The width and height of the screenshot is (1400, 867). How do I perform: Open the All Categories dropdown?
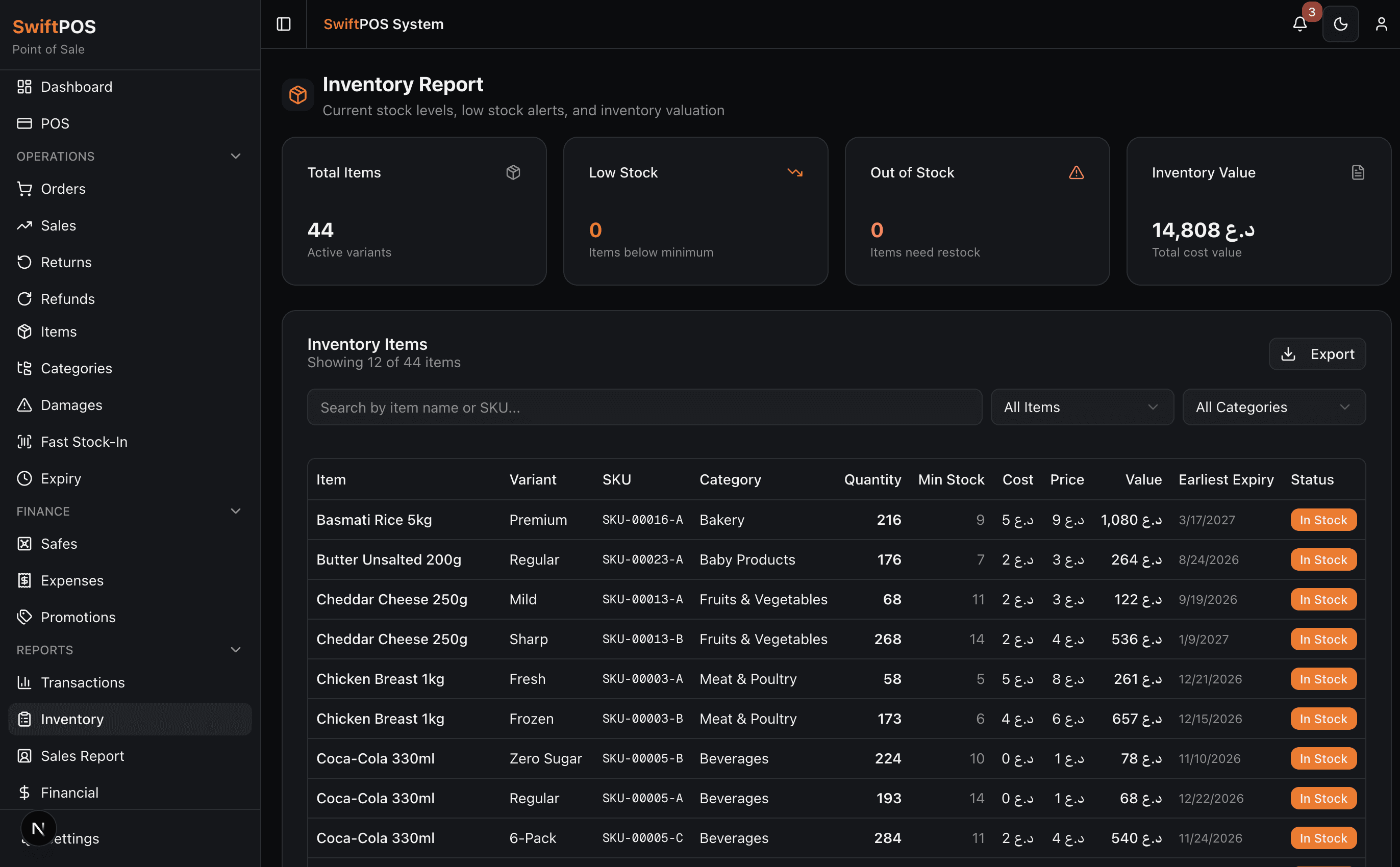[1273, 407]
